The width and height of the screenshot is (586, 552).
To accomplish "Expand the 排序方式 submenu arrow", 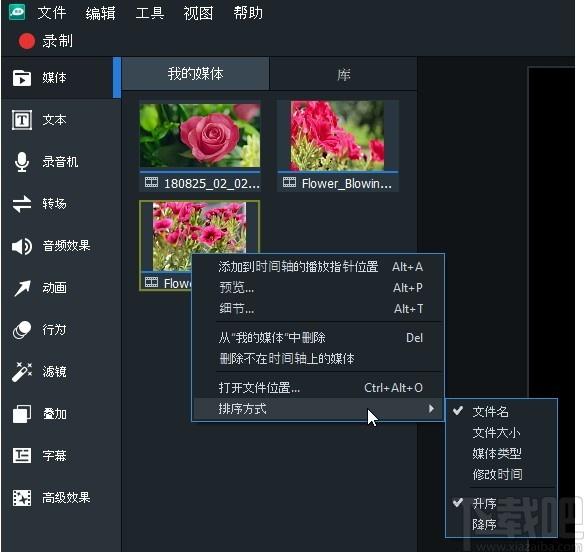I will [x=431, y=408].
